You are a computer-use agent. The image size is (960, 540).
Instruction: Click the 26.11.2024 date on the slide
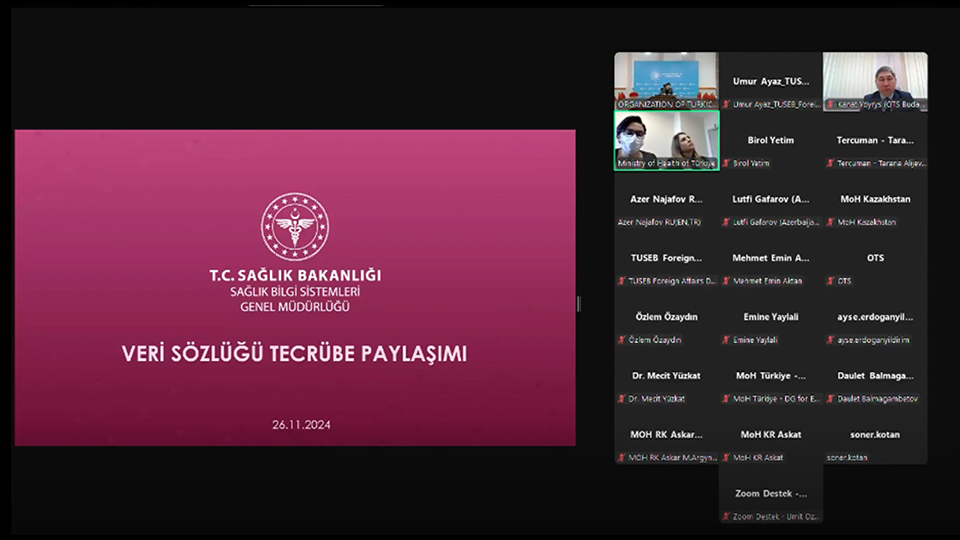[301, 424]
